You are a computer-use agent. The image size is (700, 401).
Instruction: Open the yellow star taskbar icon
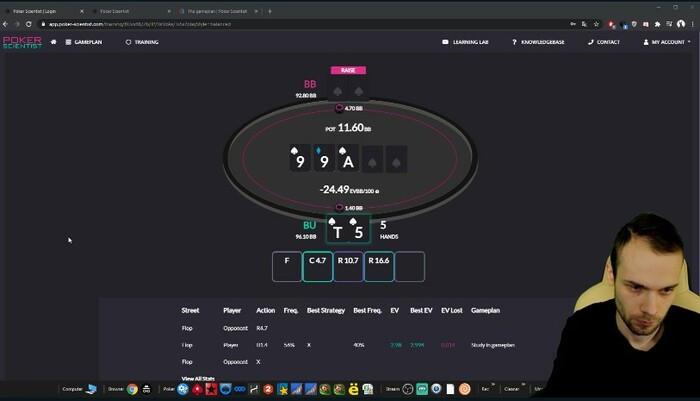[x=282, y=389]
